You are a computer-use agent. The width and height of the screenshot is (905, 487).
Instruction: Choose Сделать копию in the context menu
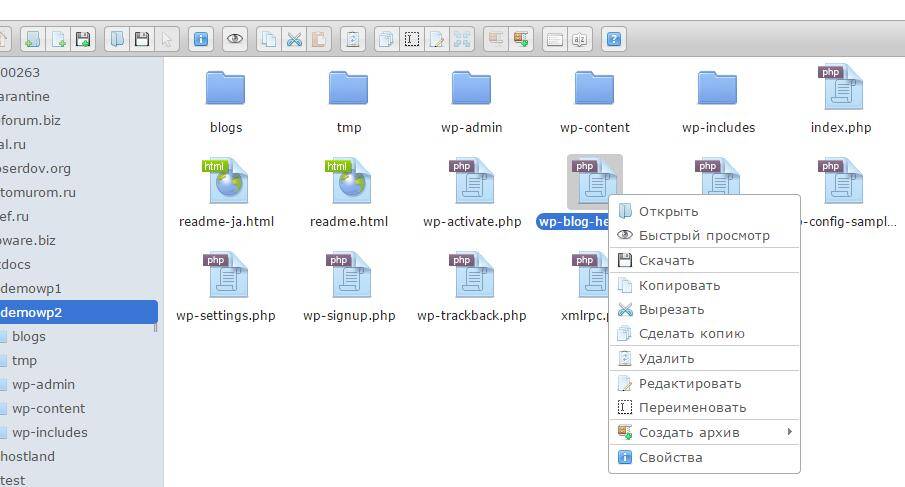pyautogui.click(x=704, y=334)
